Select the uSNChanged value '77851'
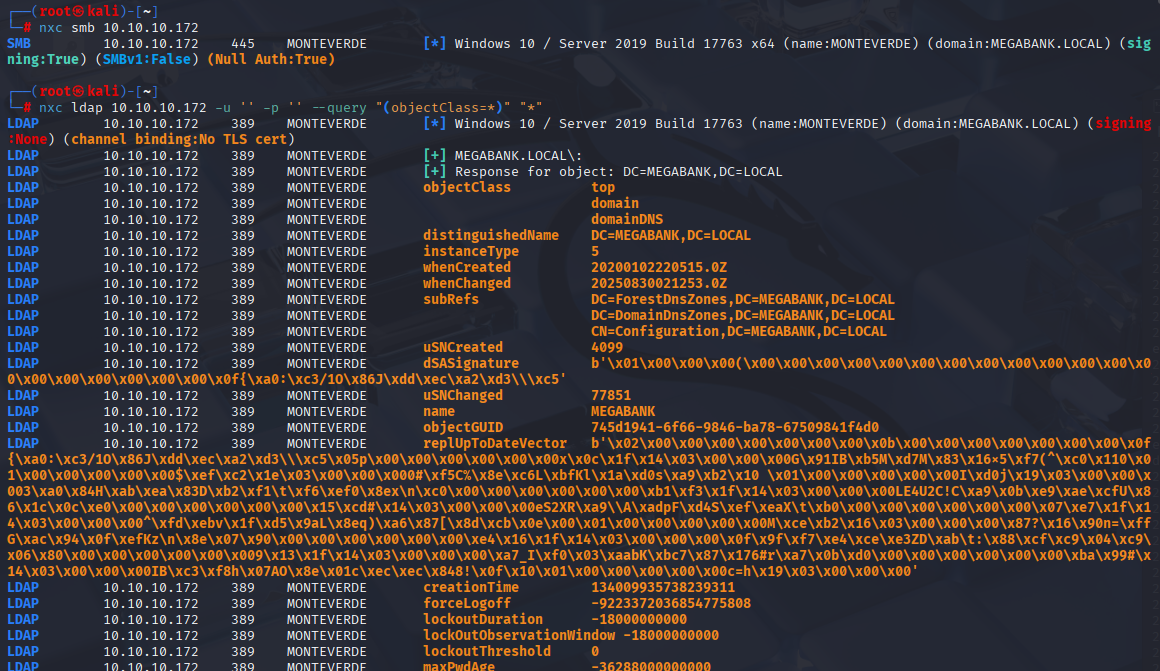This screenshot has width=1160, height=671. tap(610, 395)
